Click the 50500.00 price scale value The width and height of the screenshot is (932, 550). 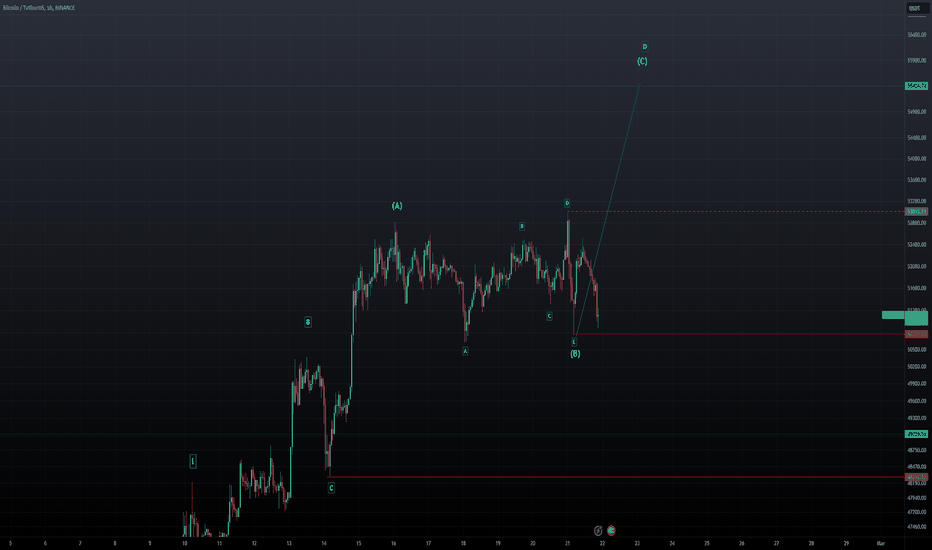[x=917, y=350]
